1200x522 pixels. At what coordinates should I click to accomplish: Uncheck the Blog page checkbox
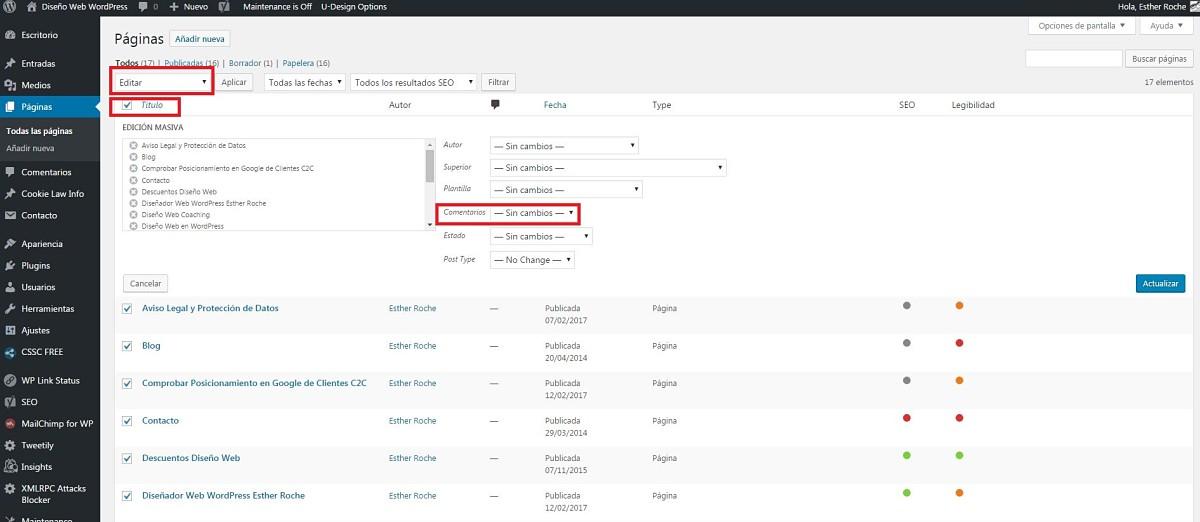(127, 346)
